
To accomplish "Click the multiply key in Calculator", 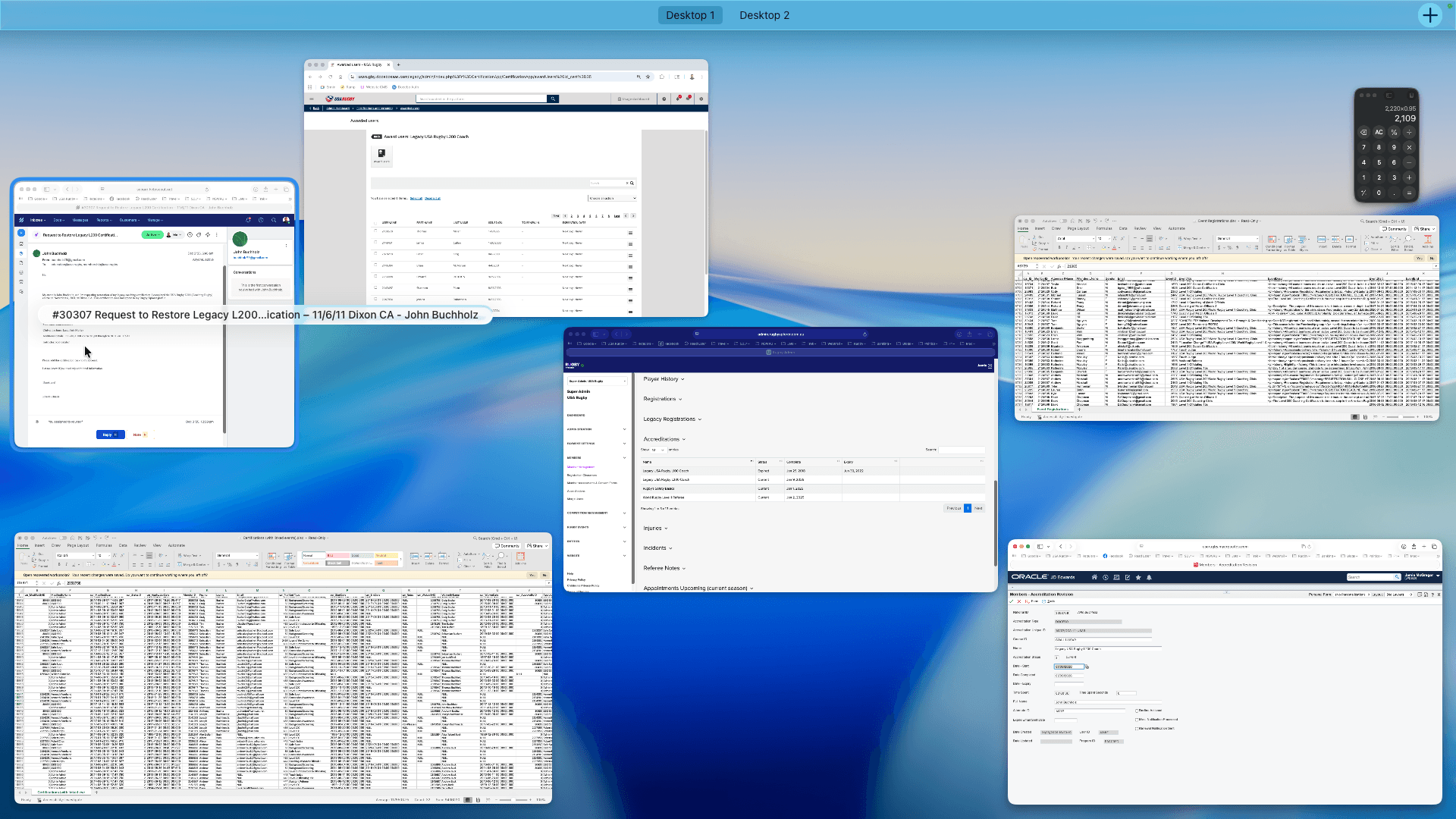I will click(1409, 147).
